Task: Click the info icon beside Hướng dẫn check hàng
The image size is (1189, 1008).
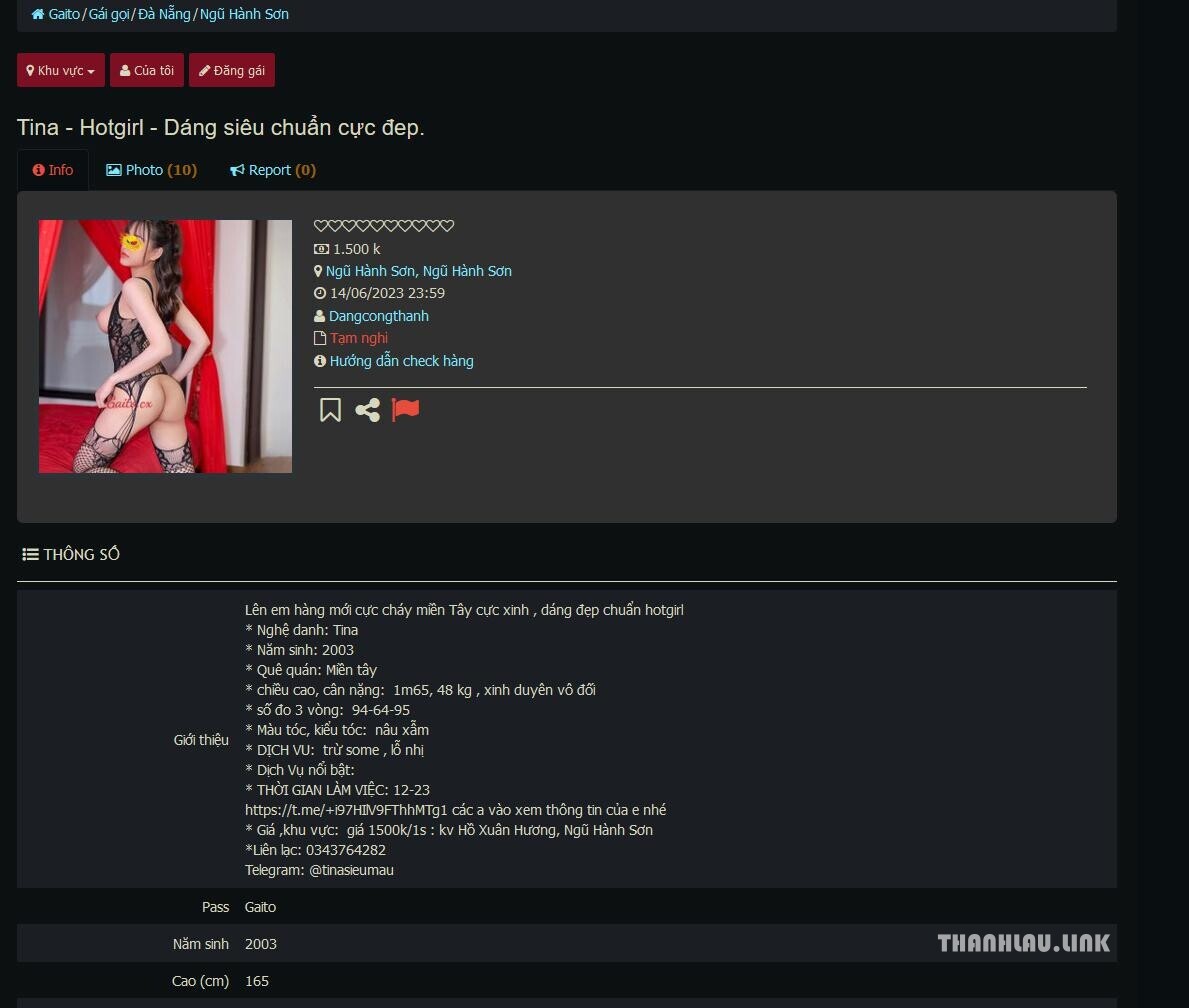Action: [x=320, y=361]
